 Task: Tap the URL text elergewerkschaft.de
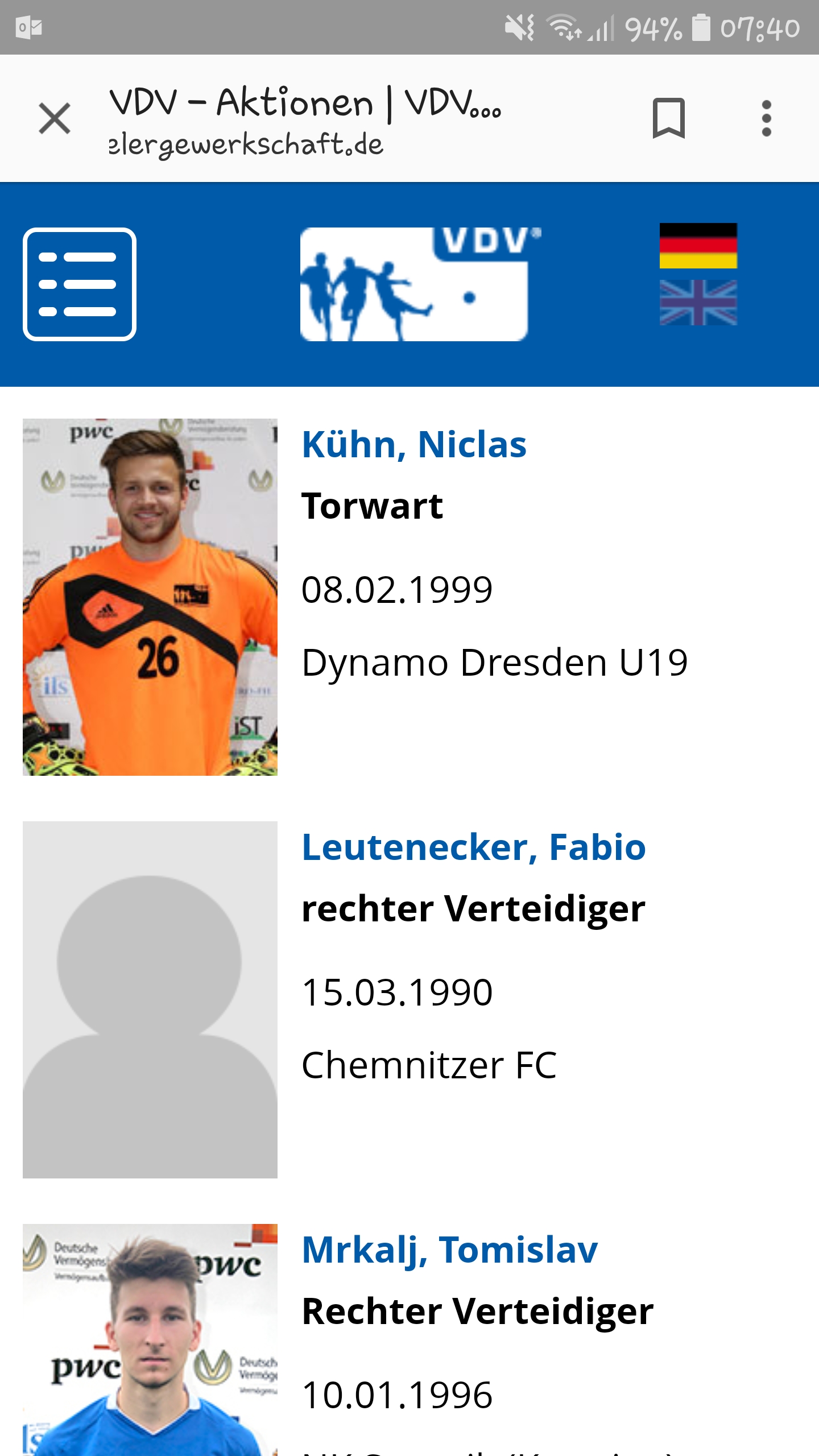pos(246,144)
